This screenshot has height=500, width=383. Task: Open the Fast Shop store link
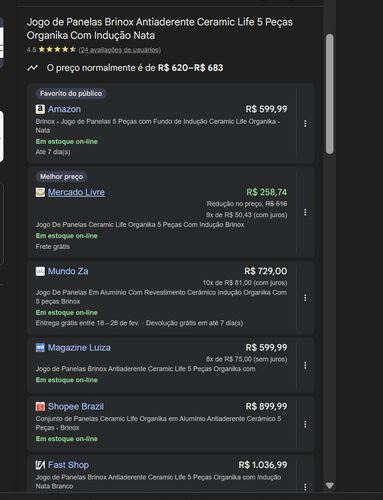pos(68,465)
